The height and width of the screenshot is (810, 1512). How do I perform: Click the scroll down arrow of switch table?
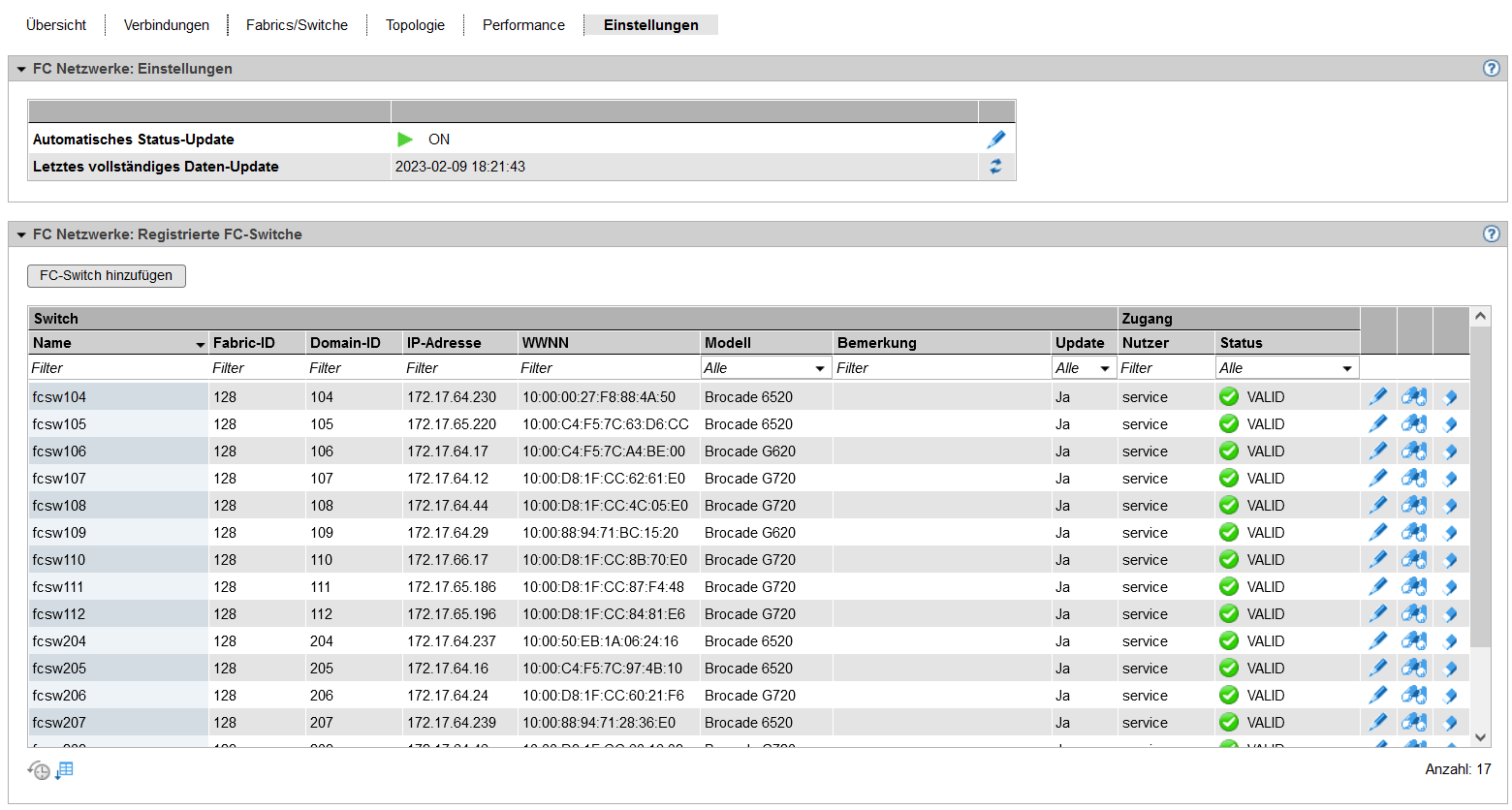click(1480, 737)
